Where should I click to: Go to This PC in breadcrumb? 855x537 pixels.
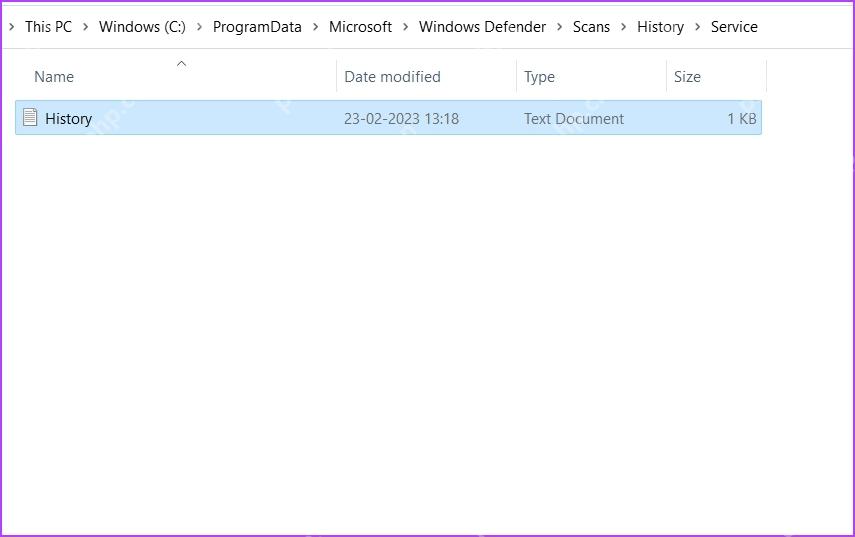pyautogui.click(x=49, y=27)
